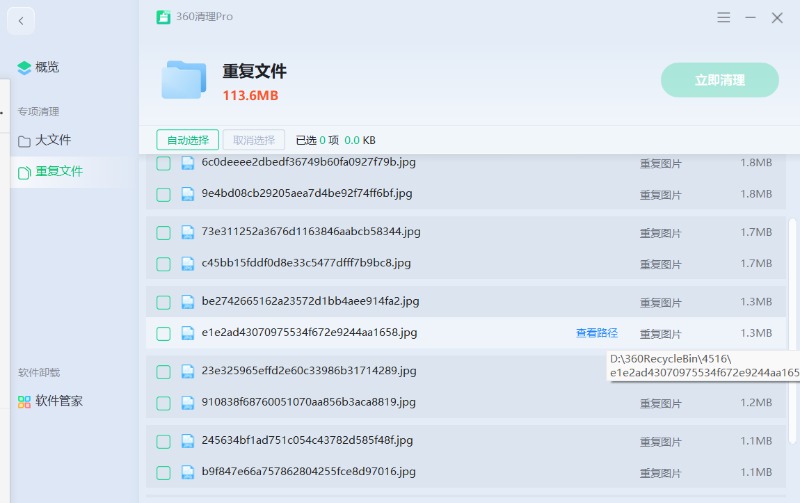Screen dimensions: 800x503
Task: Click image file icon for 6c0deeee2dbedf36749b60fa0927f79b.jpg
Action: click(x=187, y=162)
